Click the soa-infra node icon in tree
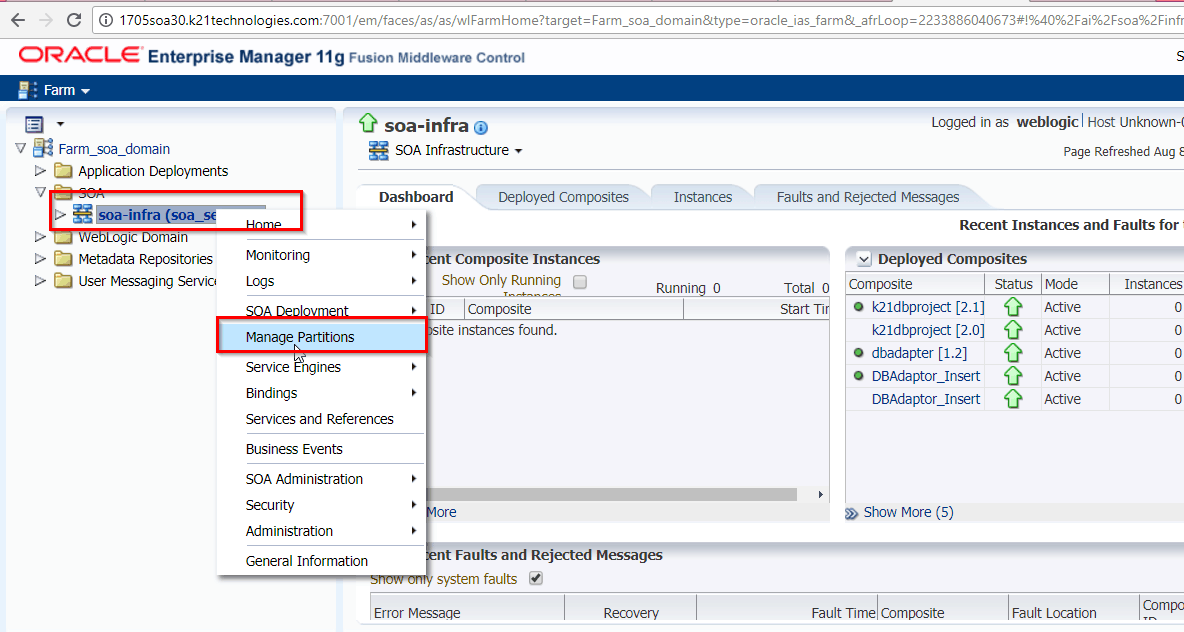 tap(82, 214)
